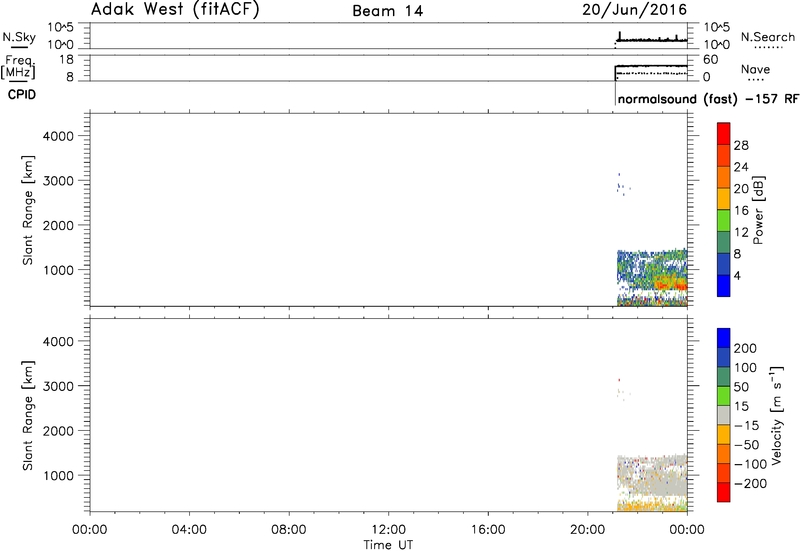Click the '200' velocity scale label
The height and width of the screenshot is (551, 800).
pos(745,348)
